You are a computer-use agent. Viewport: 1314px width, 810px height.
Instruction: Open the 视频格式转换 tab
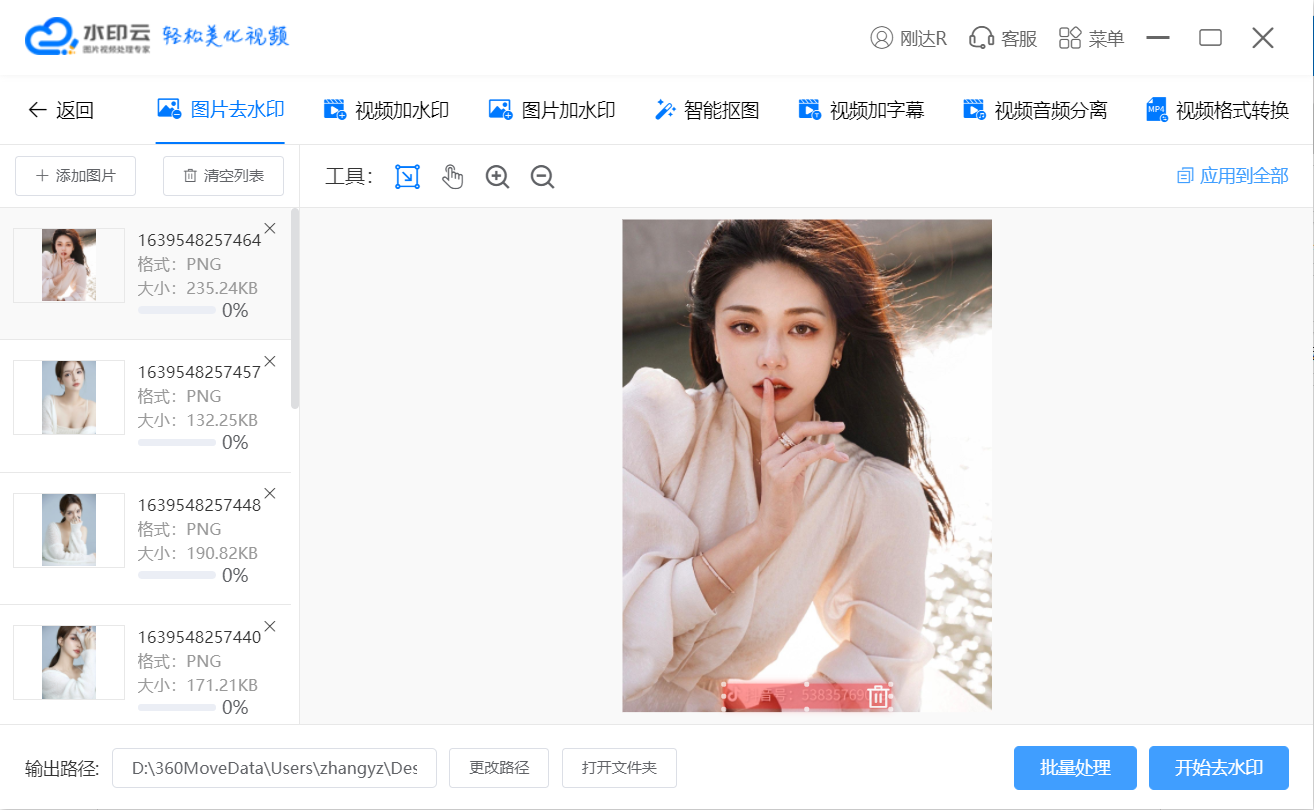[x=1217, y=110]
